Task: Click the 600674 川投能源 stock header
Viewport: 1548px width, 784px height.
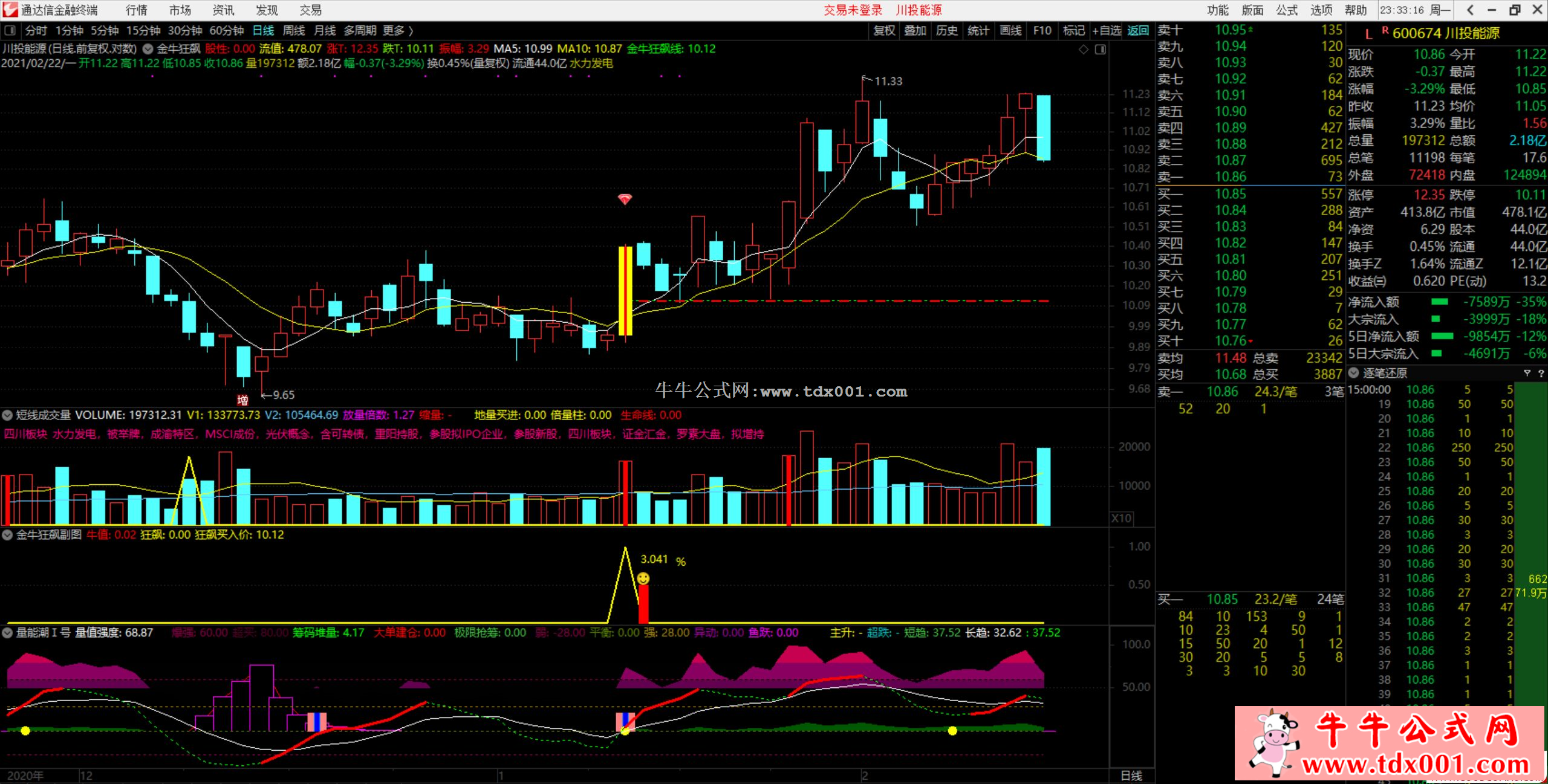Action: point(1446,33)
